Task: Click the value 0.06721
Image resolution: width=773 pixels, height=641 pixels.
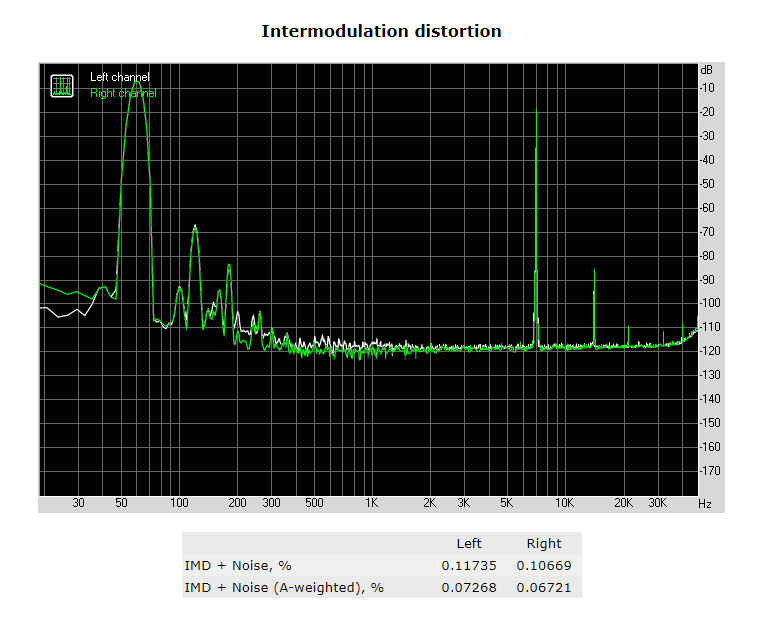Action: [544, 588]
